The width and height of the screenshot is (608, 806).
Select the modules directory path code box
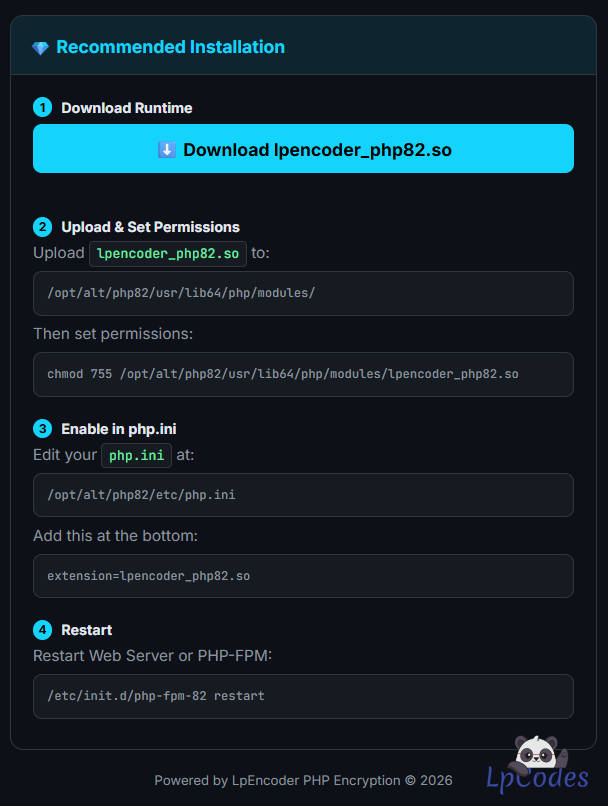click(x=303, y=293)
